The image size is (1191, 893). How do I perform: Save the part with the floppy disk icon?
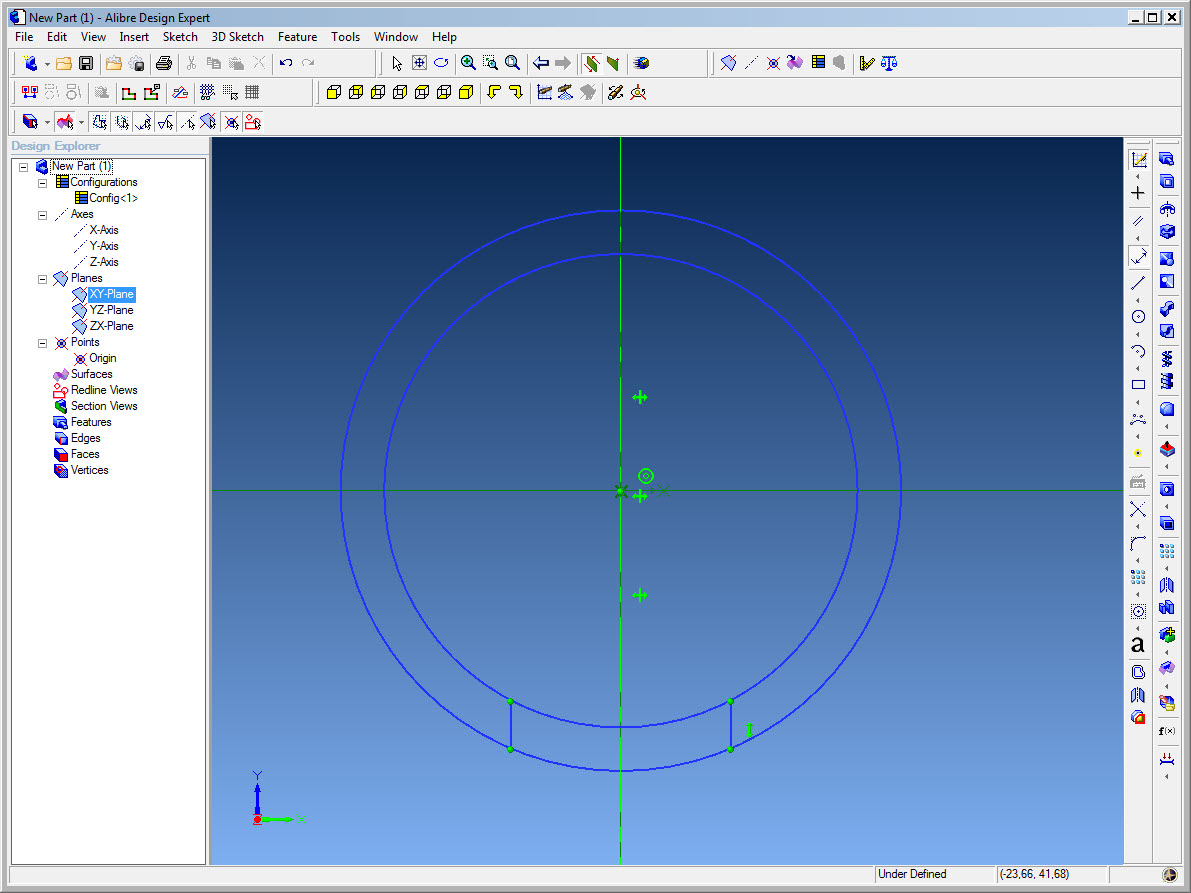point(86,63)
